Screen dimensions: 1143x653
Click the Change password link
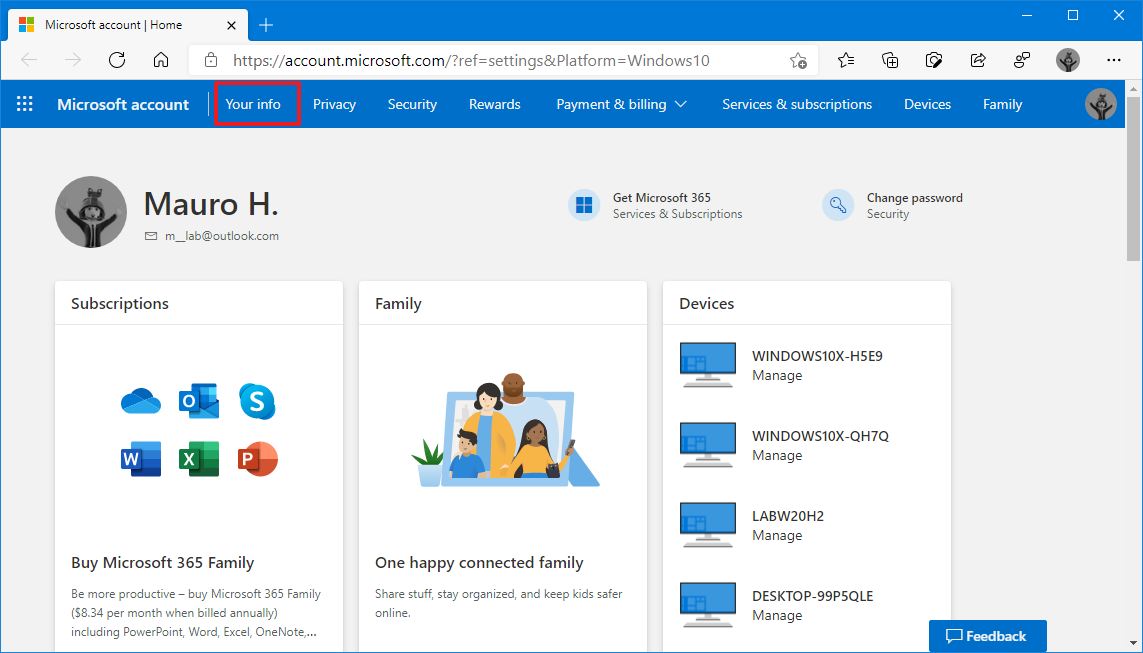914,198
